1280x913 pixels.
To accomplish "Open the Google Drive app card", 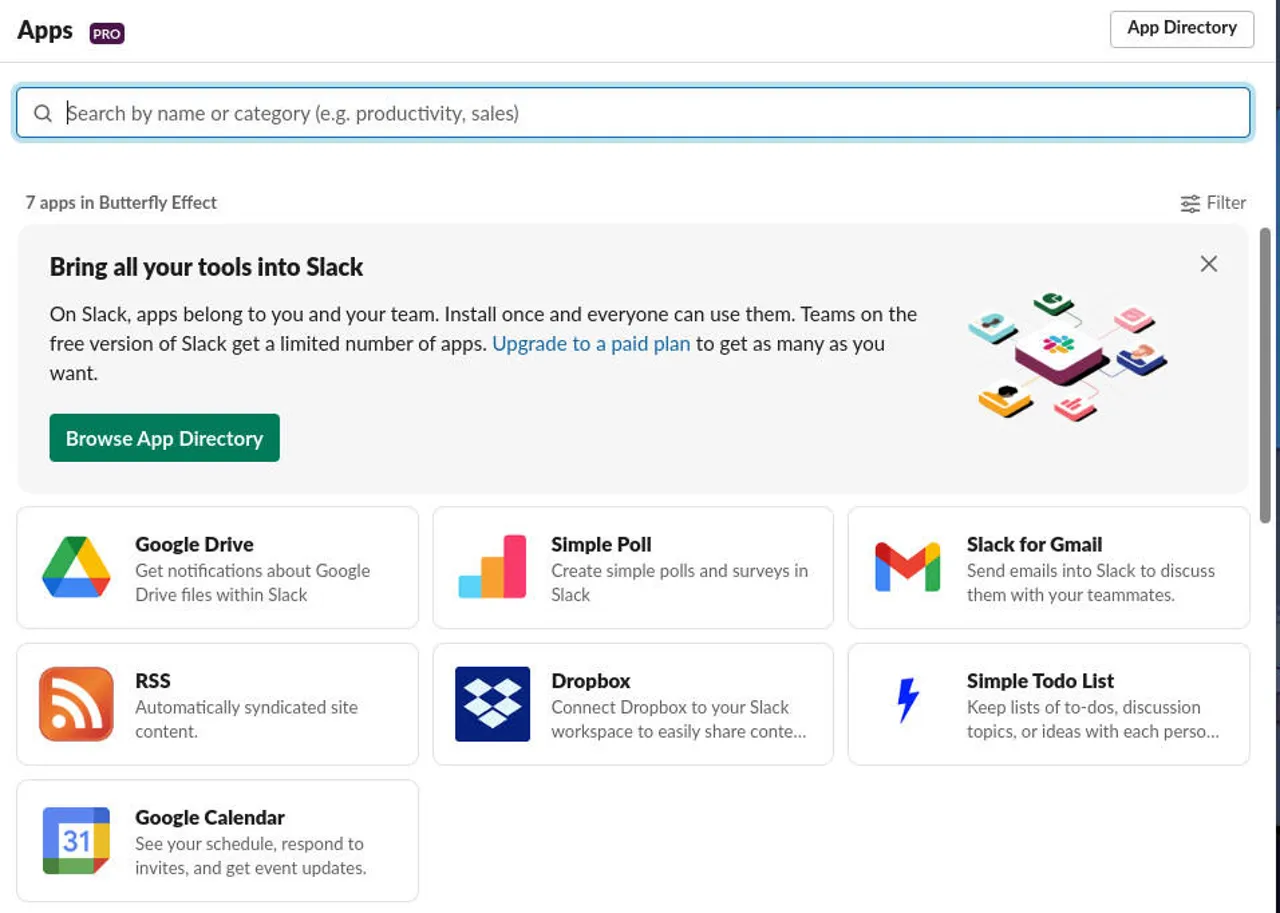I will (217, 567).
